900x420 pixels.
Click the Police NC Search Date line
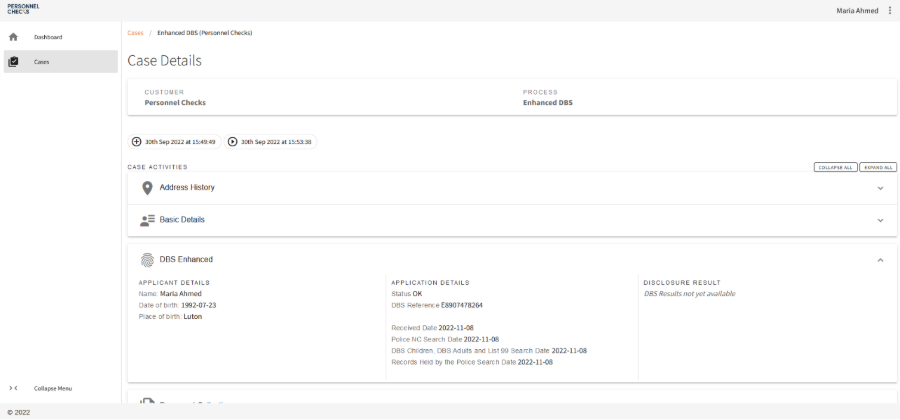coord(445,340)
